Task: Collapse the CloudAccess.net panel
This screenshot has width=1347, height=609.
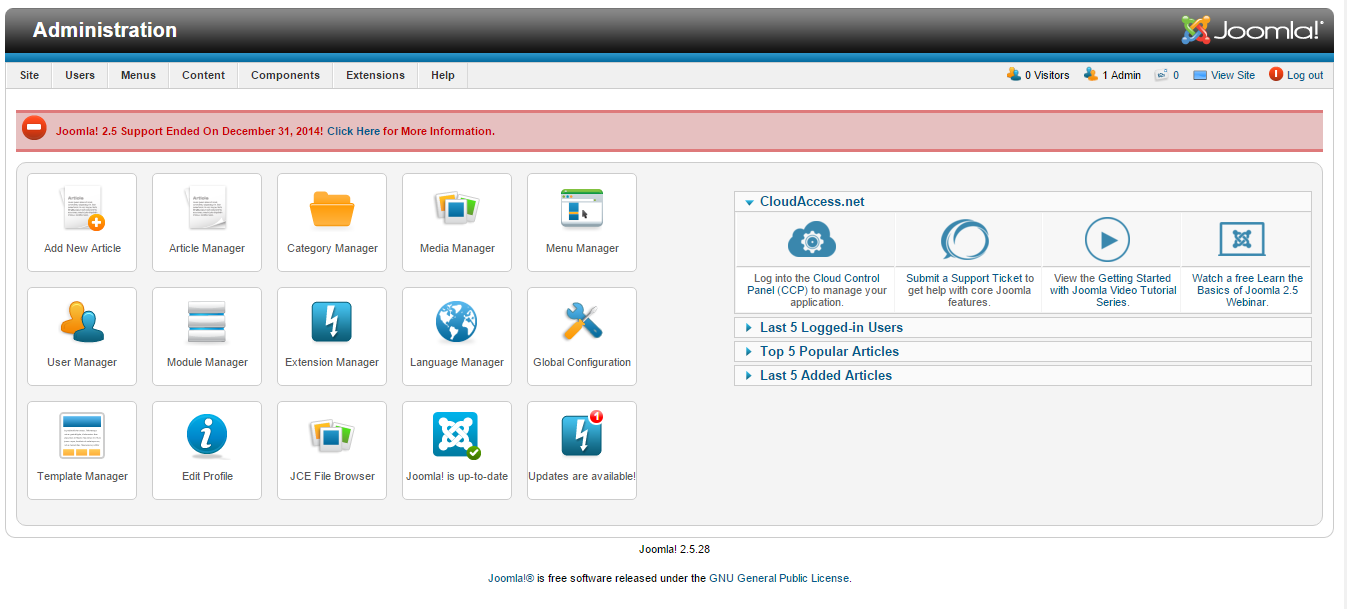Action: [x=1022, y=201]
